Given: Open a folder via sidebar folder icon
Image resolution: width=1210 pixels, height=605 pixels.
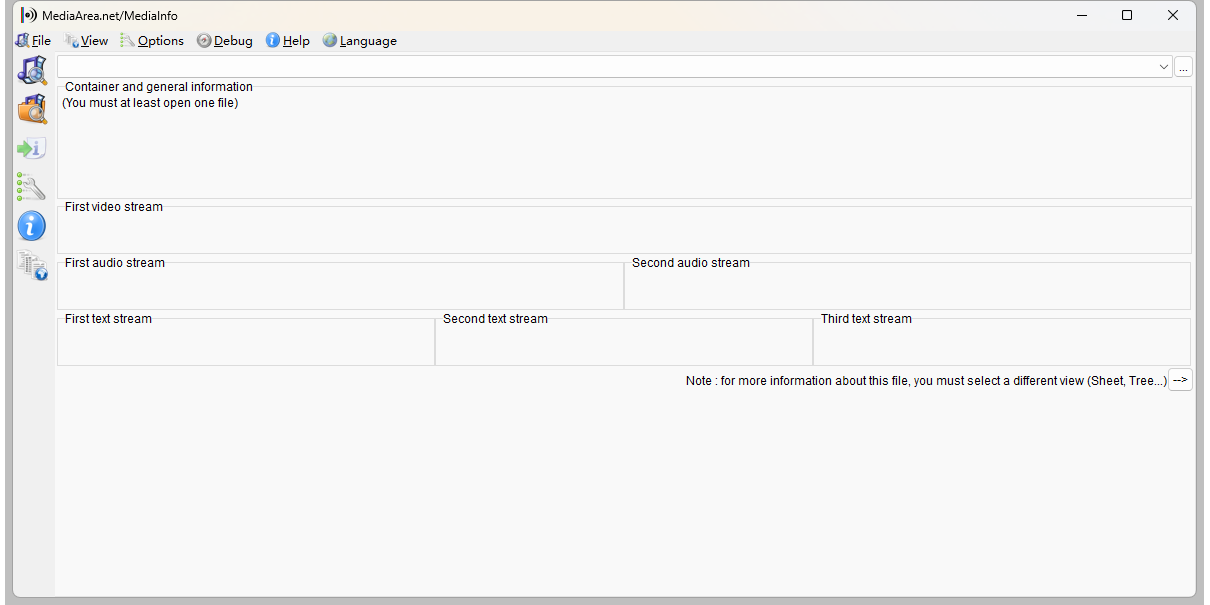Looking at the screenshot, I should (32, 109).
